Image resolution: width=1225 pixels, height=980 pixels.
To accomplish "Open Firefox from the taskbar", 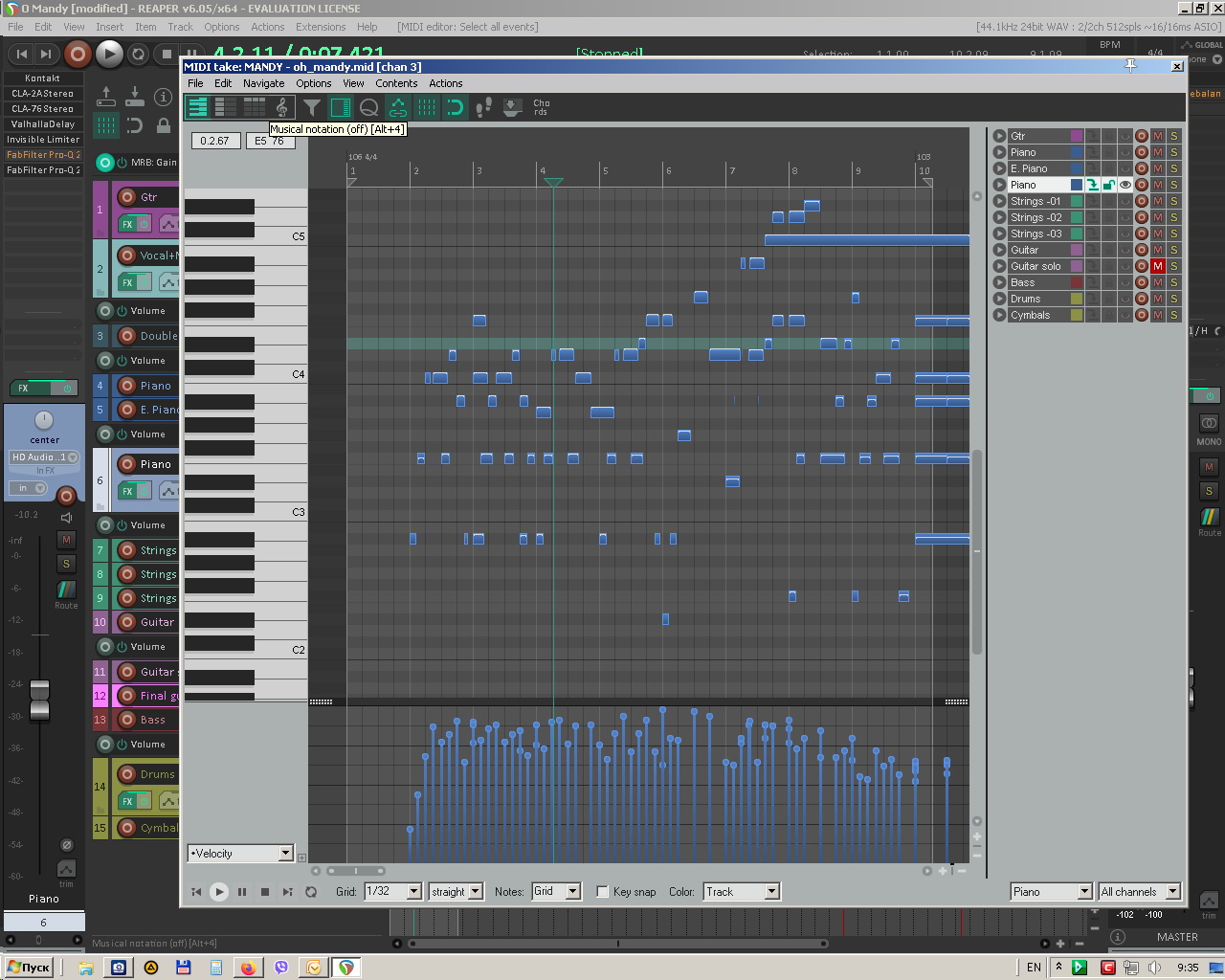I will 248,968.
